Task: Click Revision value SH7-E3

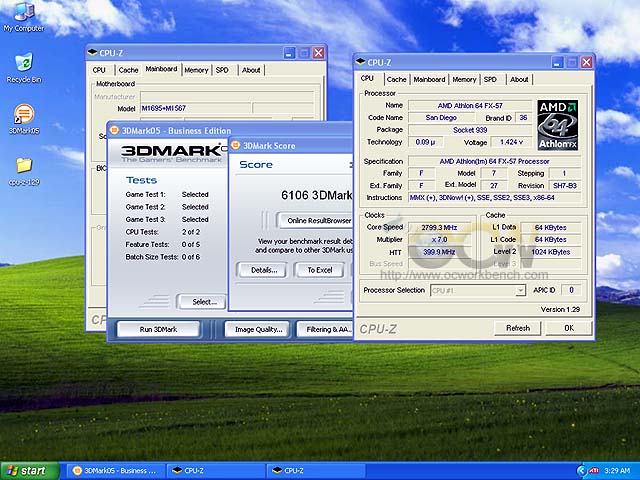Action: point(564,185)
